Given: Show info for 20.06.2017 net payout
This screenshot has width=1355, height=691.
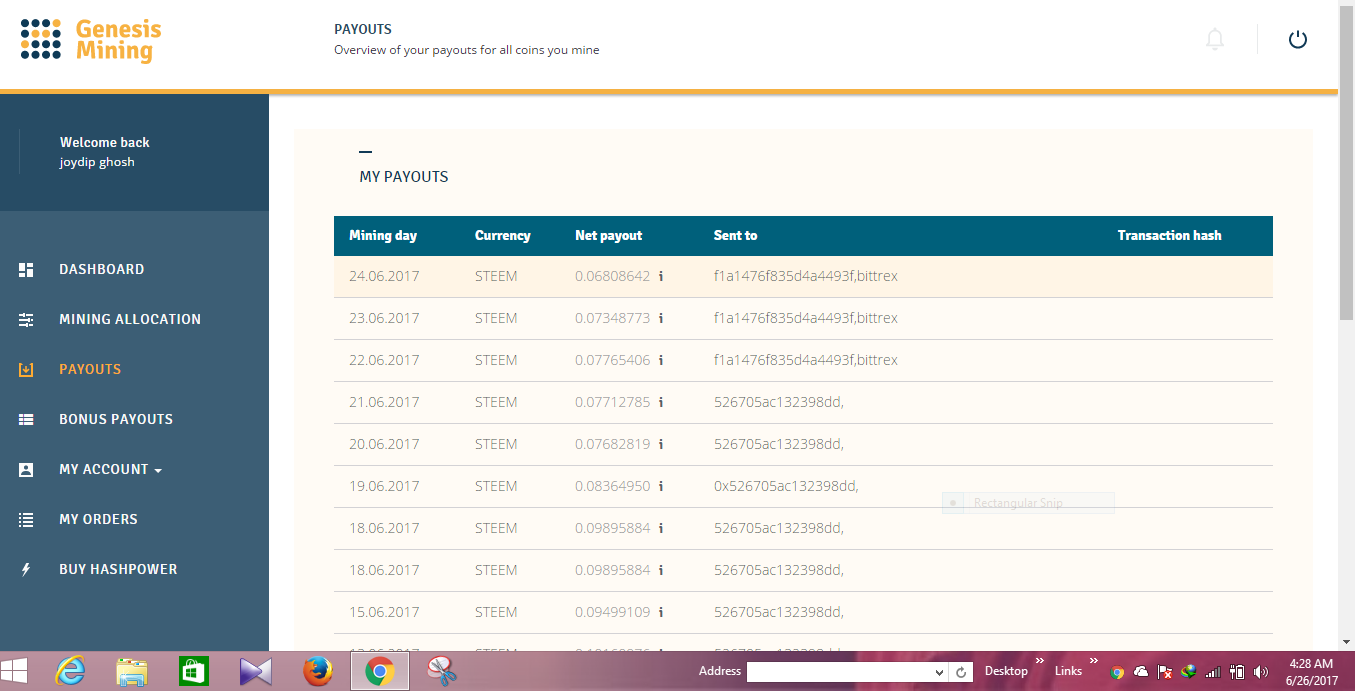Looking at the screenshot, I should click(x=661, y=444).
